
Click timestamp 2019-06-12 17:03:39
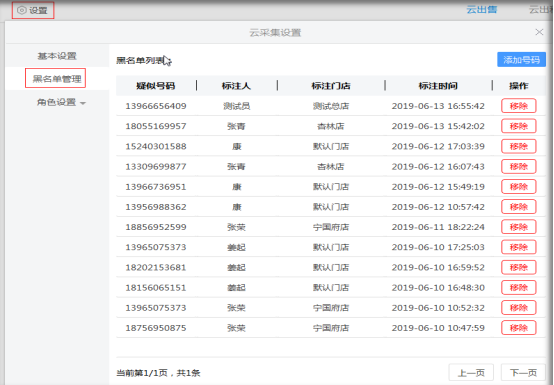(x=438, y=146)
